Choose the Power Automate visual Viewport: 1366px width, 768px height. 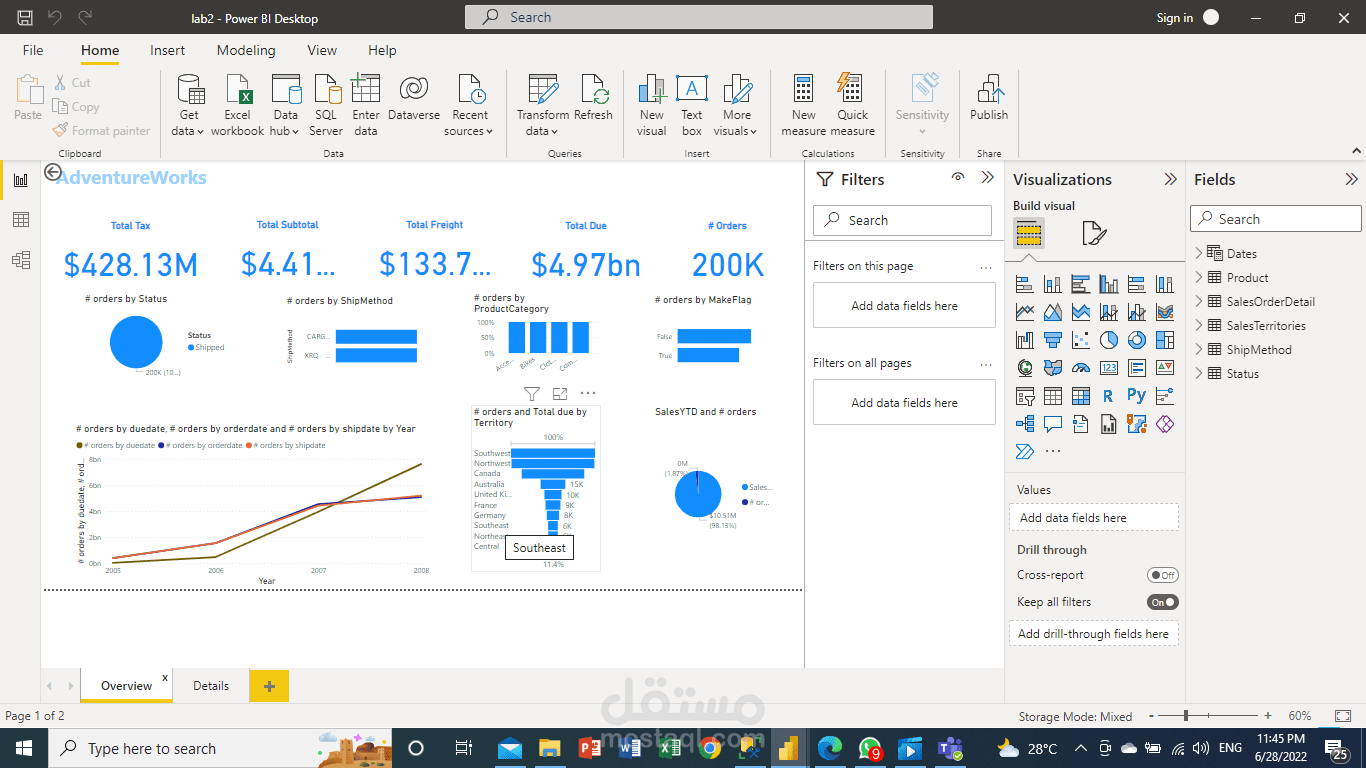(1025, 452)
